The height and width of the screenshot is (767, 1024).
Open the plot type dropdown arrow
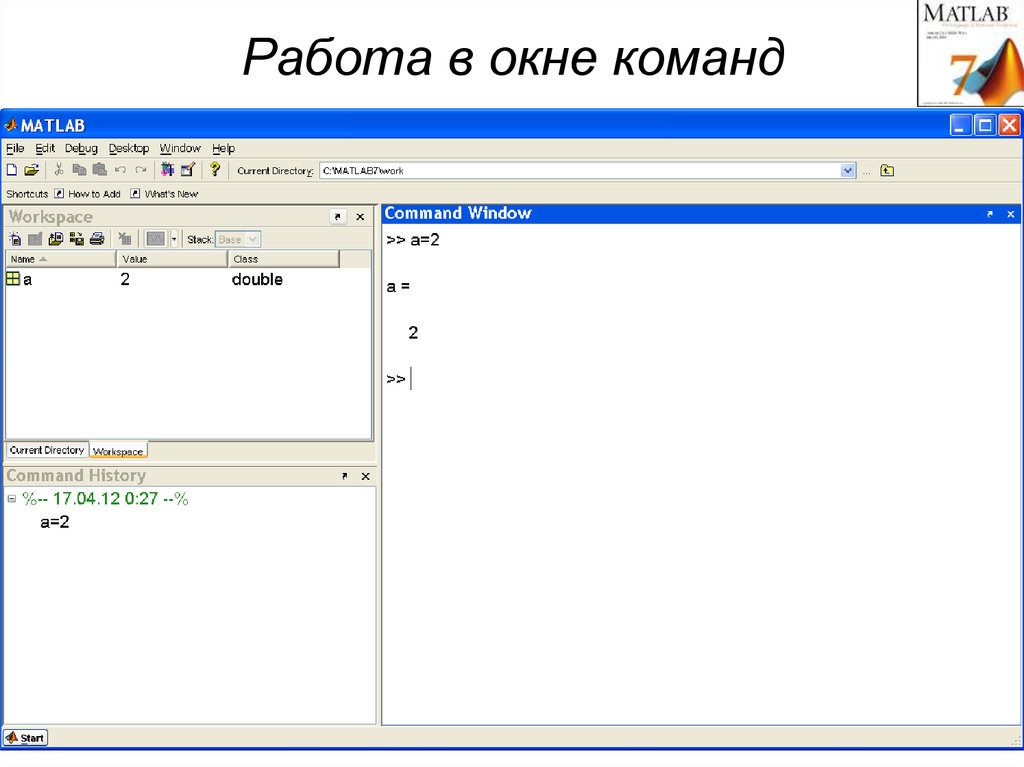click(x=174, y=239)
